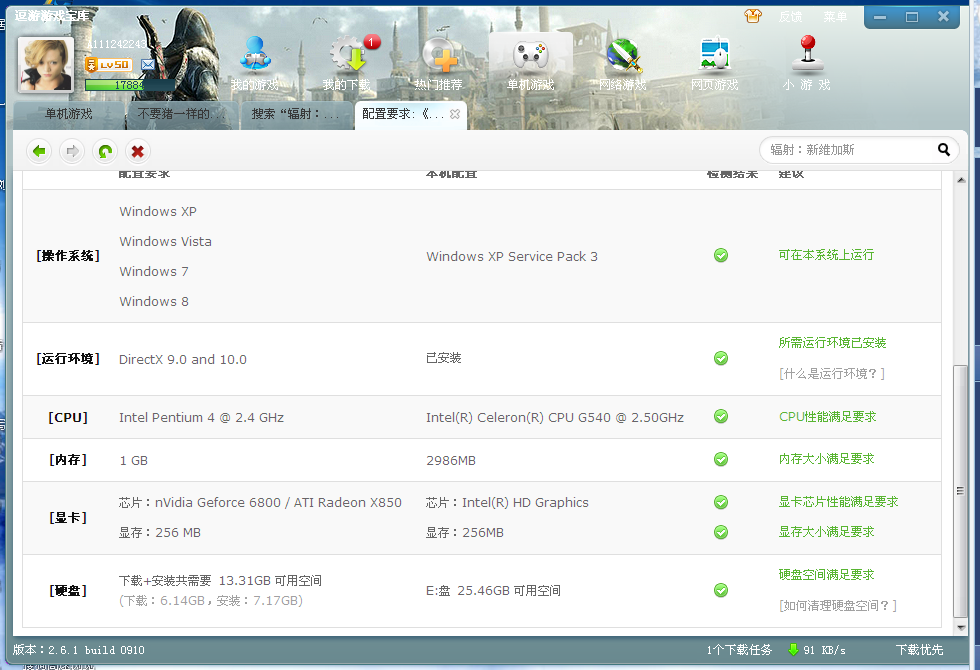Image resolution: width=980 pixels, height=670 pixels.
Task: Click the green experience bar showing 17884
Action: (x=130, y=85)
